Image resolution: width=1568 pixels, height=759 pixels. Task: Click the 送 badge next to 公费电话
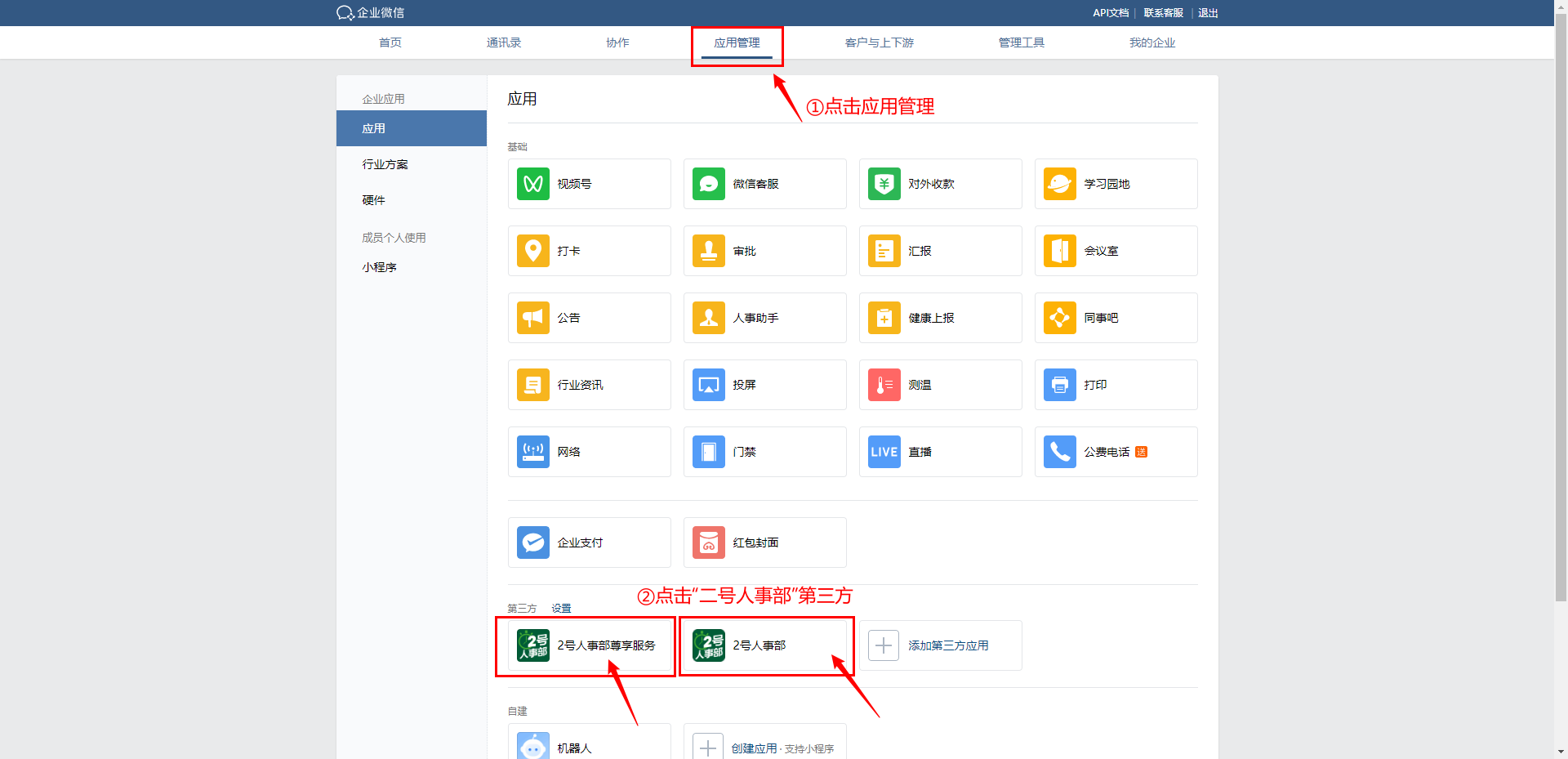click(x=1142, y=452)
